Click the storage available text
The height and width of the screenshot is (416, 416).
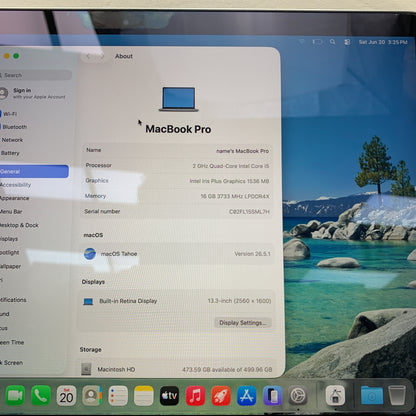(227, 370)
